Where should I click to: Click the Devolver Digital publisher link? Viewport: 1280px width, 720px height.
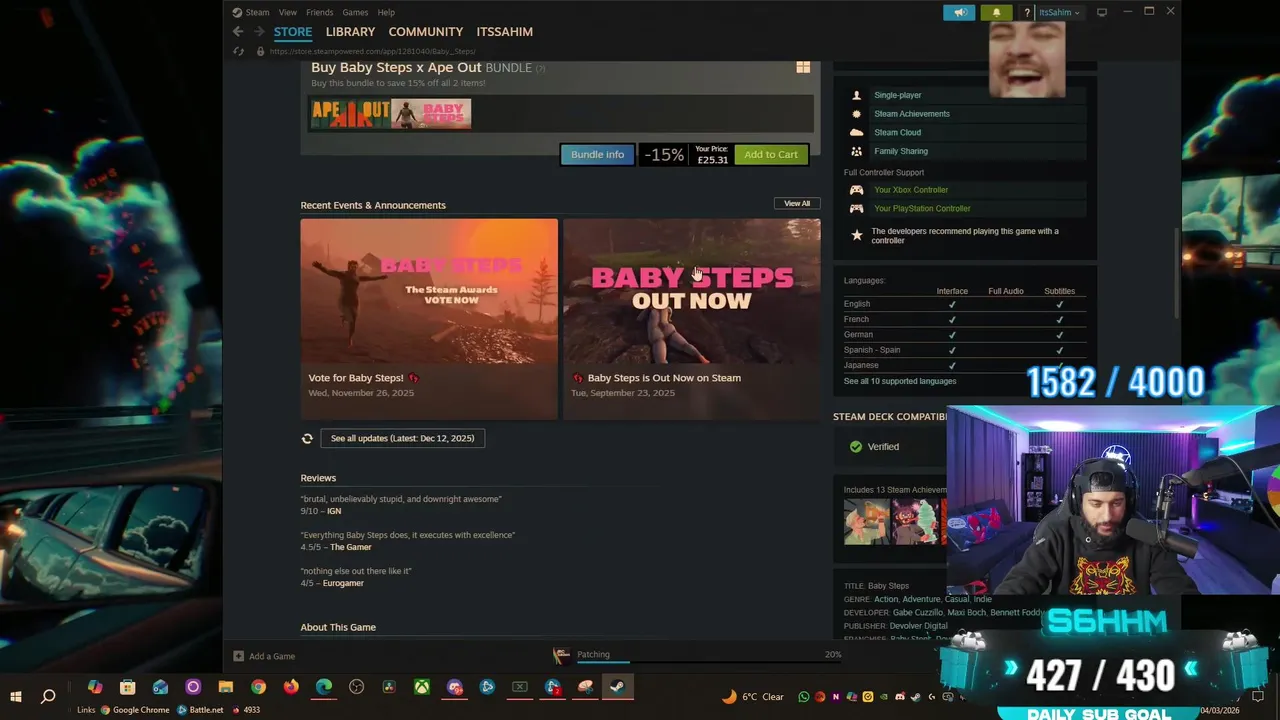(x=918, y=626)
